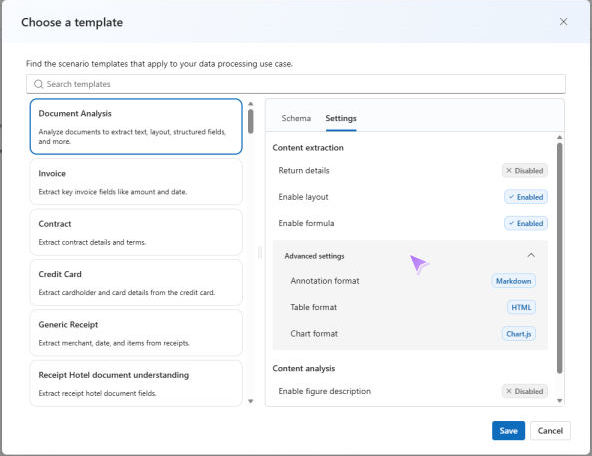Click the Enable figure description label
Viewport: 592px width, 456px height.
[x=324, y=391]
